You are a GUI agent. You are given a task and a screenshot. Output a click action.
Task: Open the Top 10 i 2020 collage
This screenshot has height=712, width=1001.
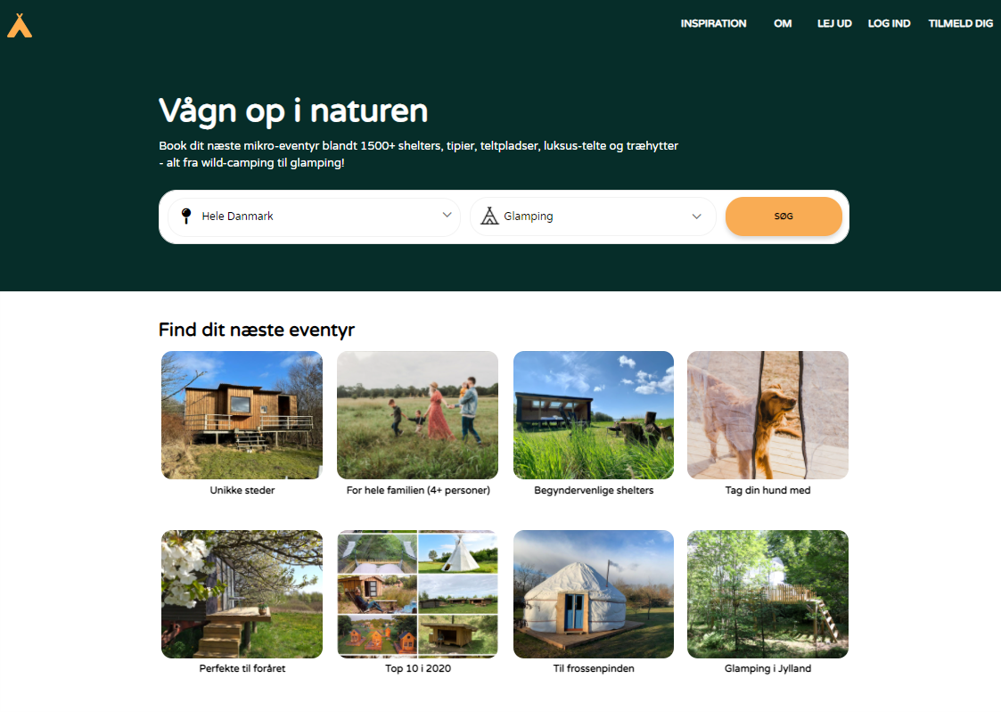tap(418, 594)
